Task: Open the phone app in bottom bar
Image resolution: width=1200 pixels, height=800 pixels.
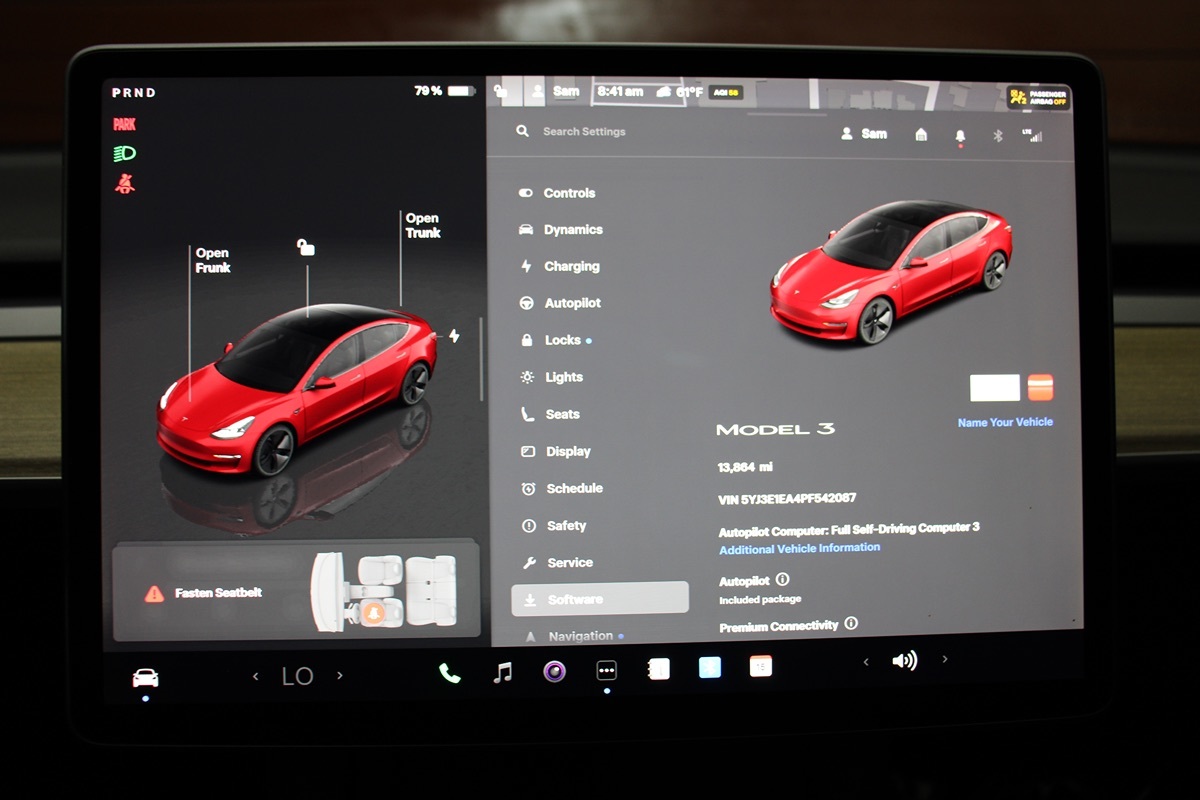Action: point(450,673)
